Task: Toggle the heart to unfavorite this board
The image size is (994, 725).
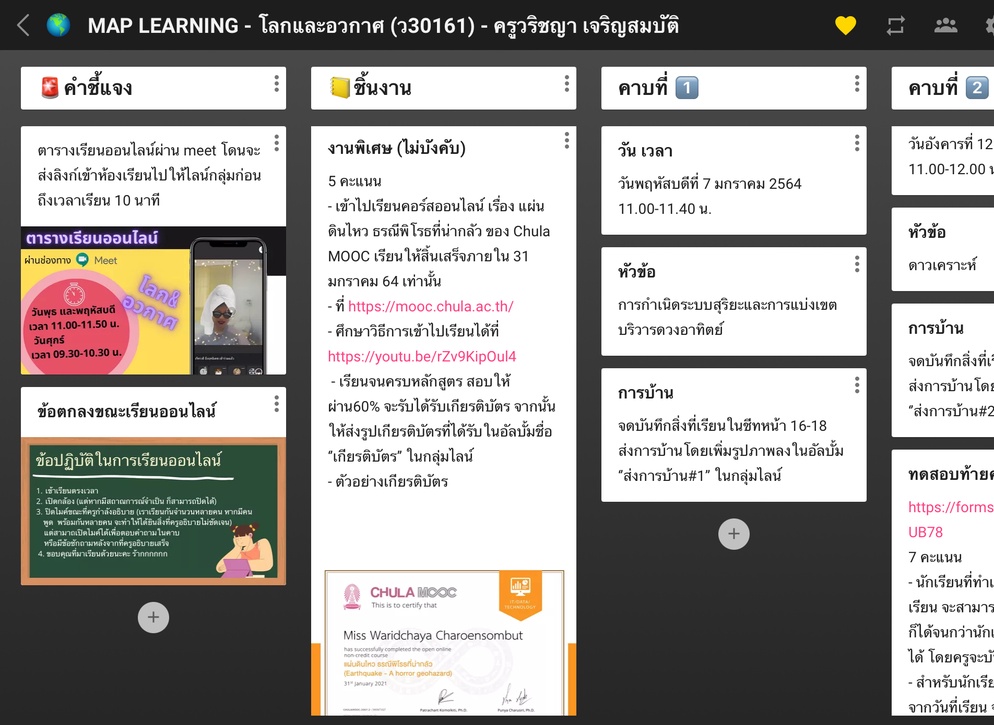Action: (845, 24)
